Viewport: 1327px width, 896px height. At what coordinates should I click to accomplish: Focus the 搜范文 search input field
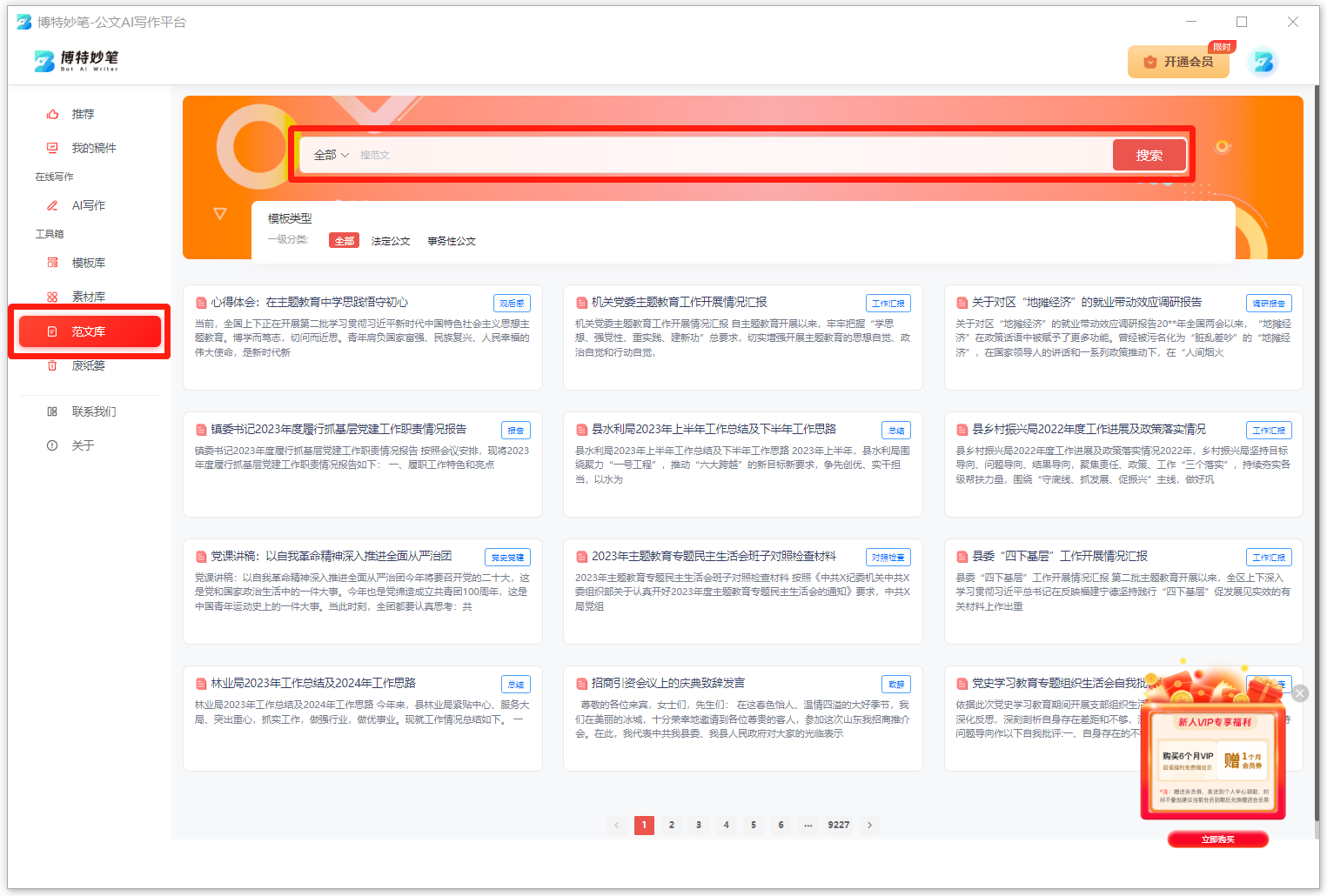(x=731, y=155)
